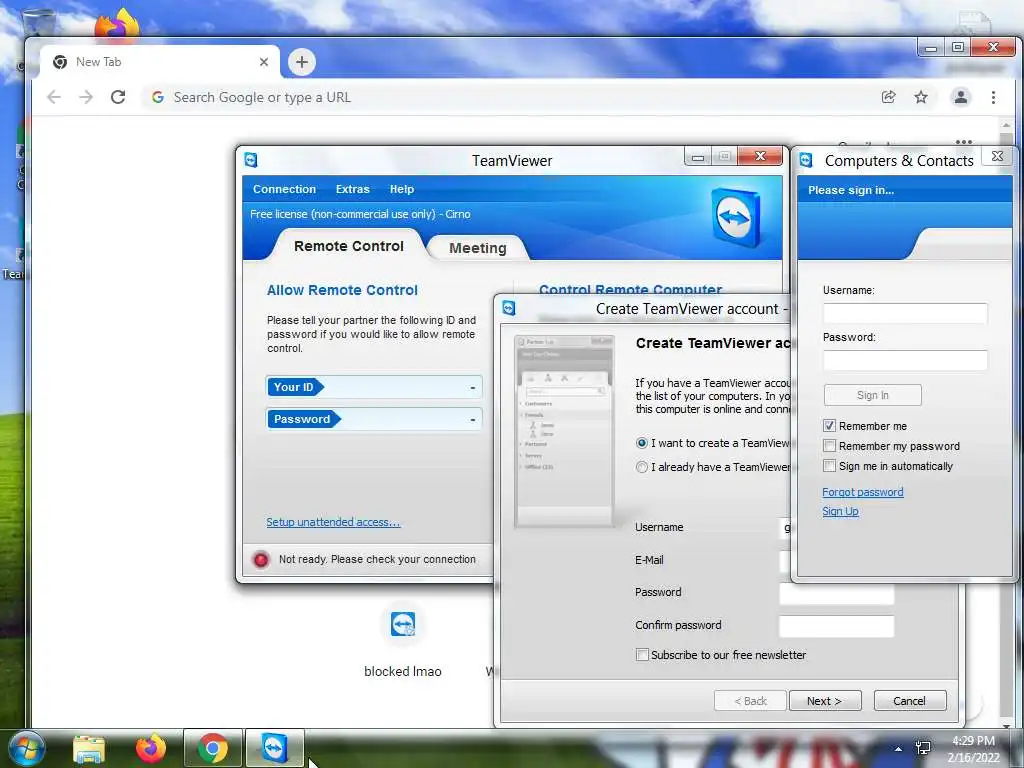Open the Help menu in TeamViewer
1024x768 pixels.
click(x=402, y=189)
